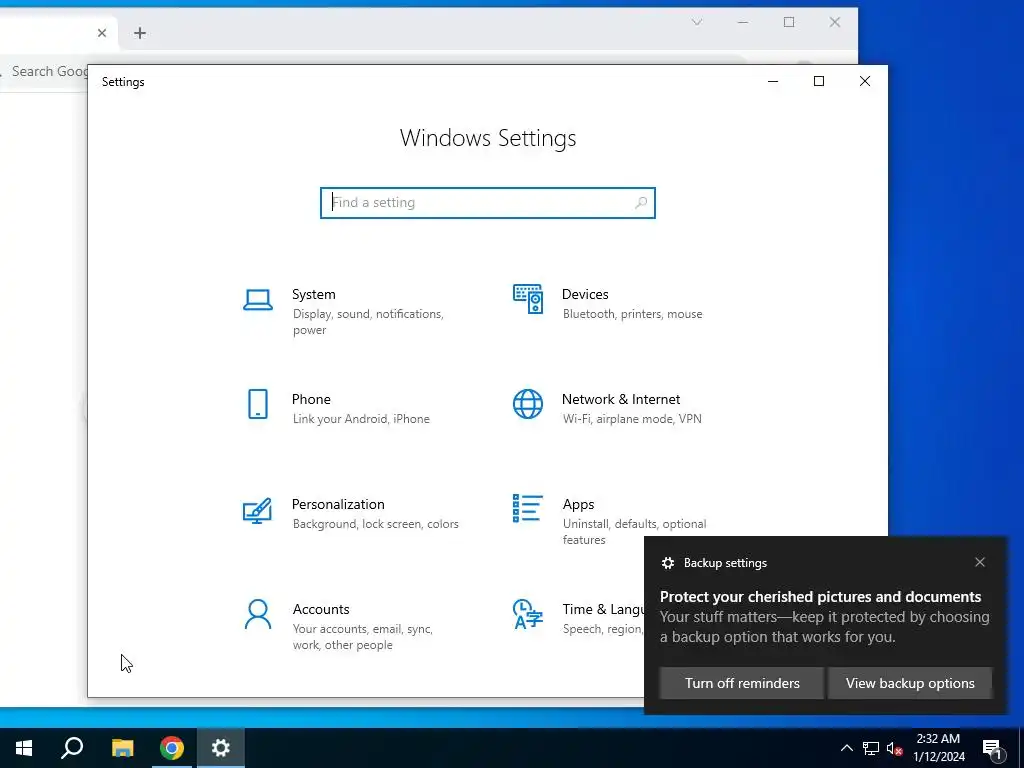Open the Phone settings icon

click(x=258, y=404)
